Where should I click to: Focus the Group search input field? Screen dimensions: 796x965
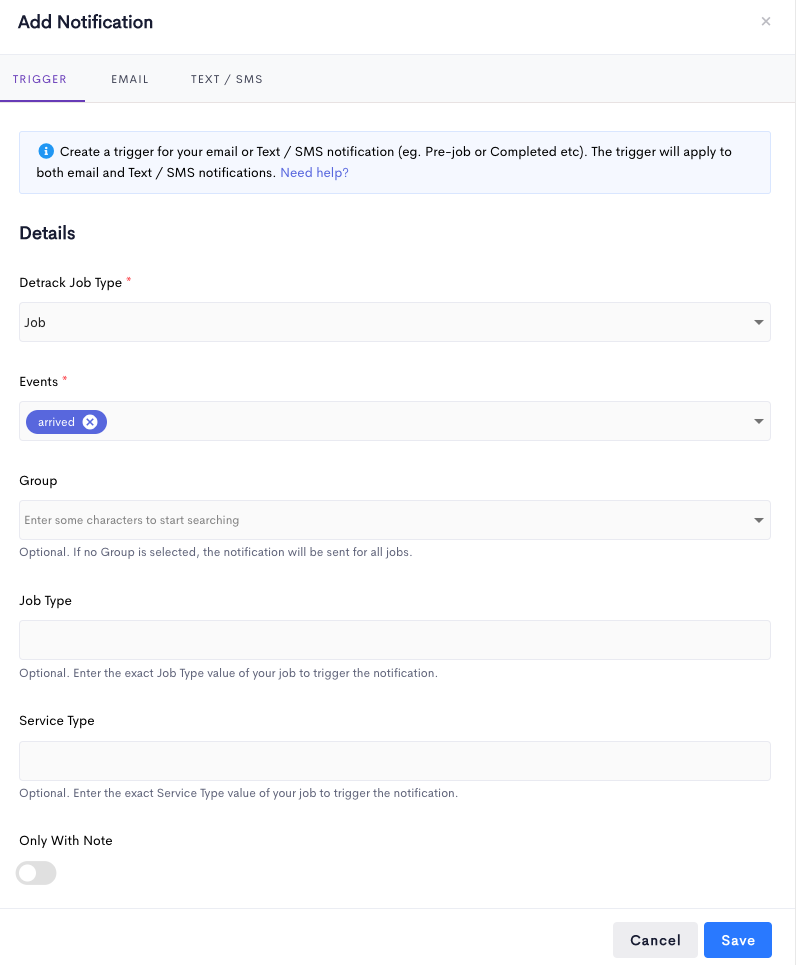pyautogui.click(x=380, y=520)
